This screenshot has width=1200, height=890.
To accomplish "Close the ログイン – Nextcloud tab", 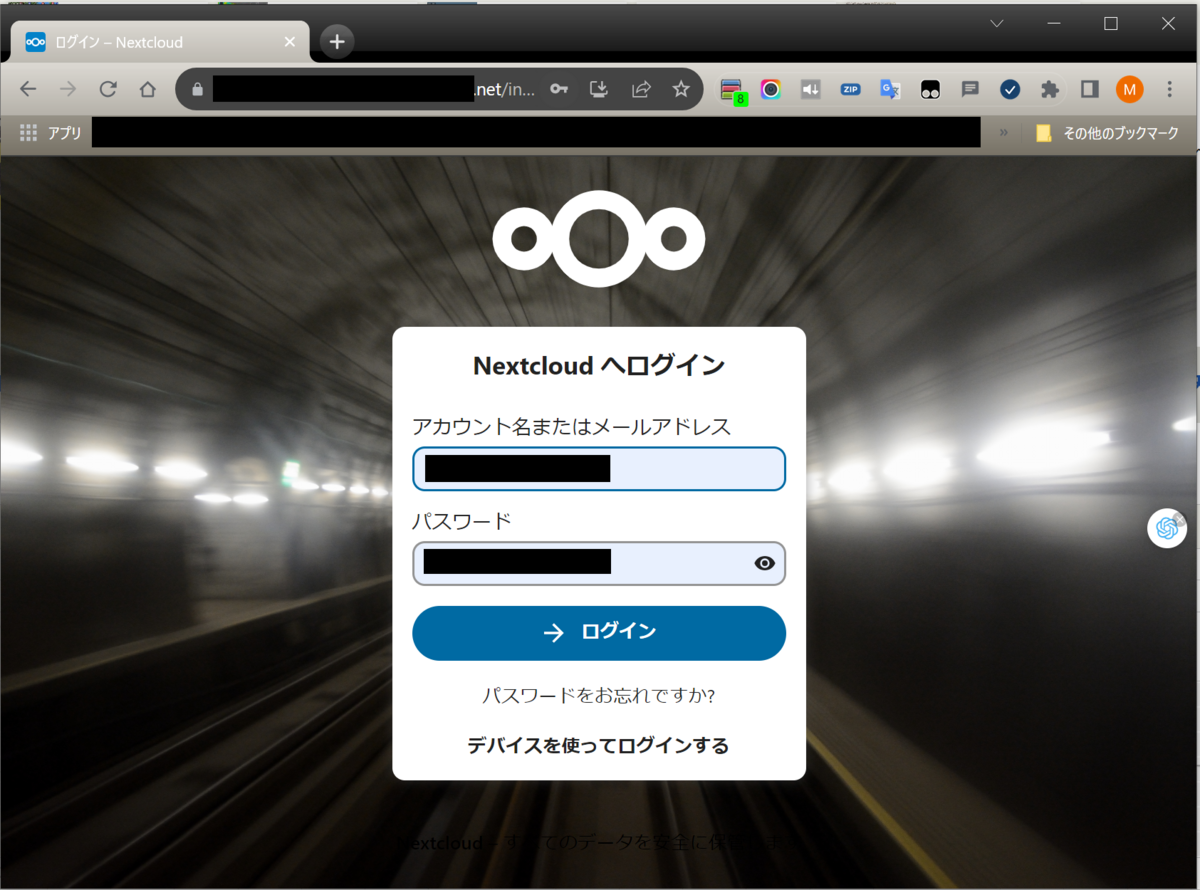I will coord(290,42).
